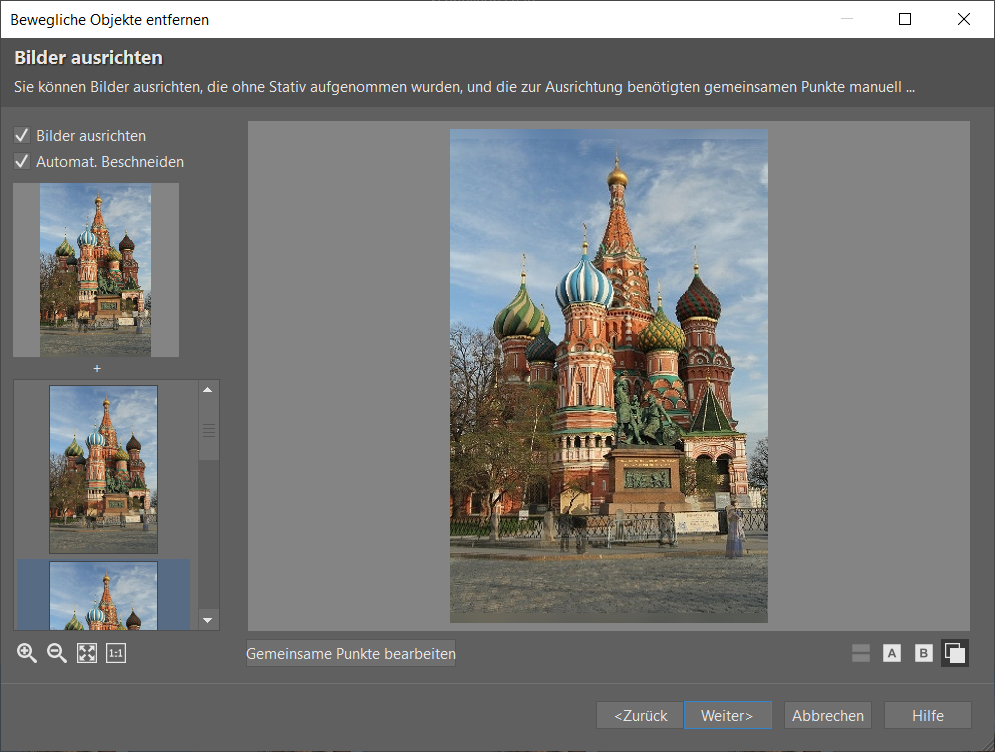The image size is (995, 752).
Task: Uncheck the Bilder ausrichten checkbox
Action: (22, 135)
